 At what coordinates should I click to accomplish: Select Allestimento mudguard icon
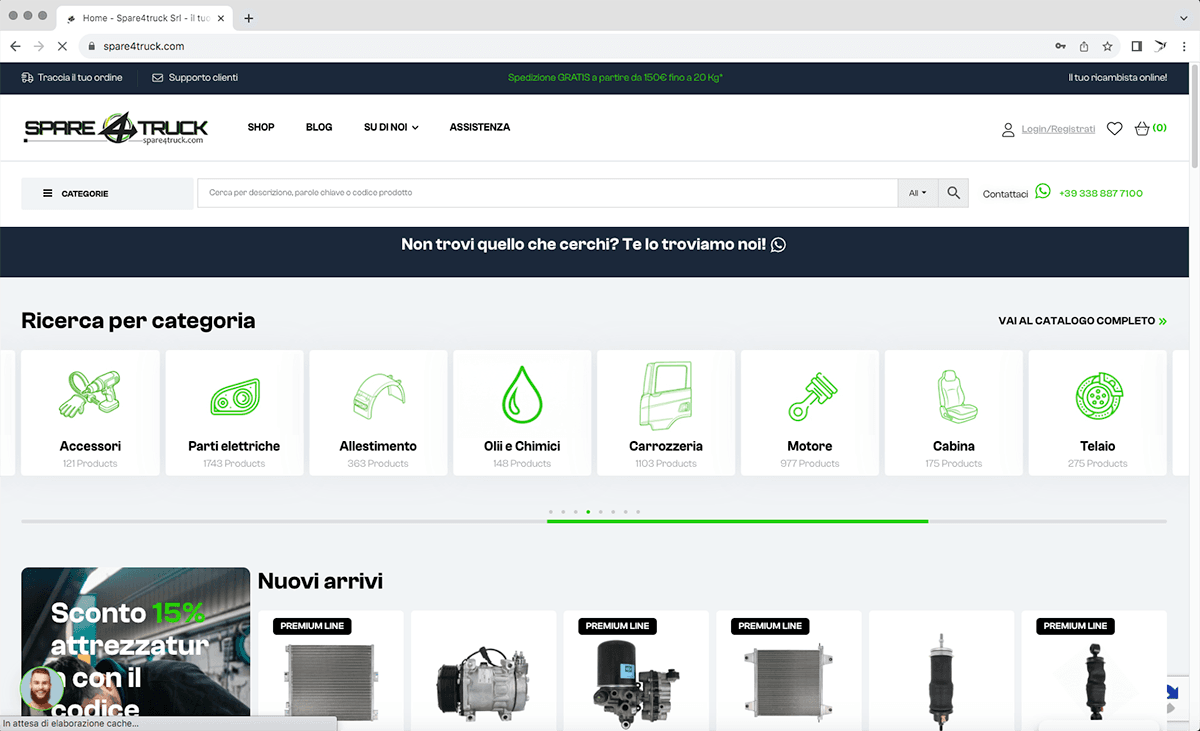pyautogui.click(x=378, y=396)
